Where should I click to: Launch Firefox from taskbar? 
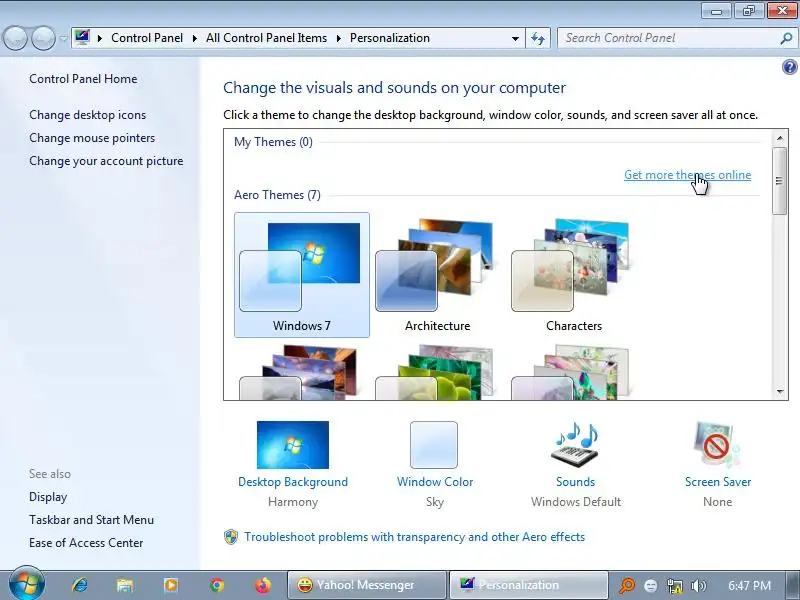(263, 585)
